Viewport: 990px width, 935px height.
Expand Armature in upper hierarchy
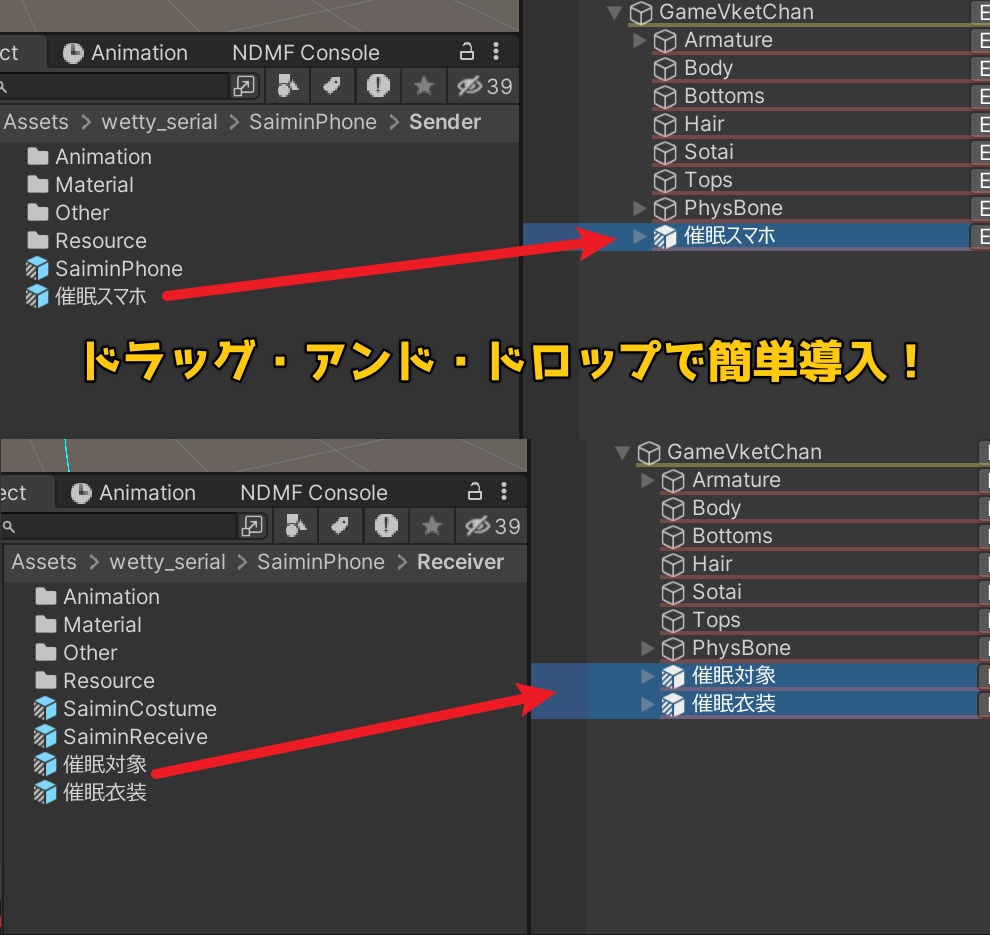[639, 40]
